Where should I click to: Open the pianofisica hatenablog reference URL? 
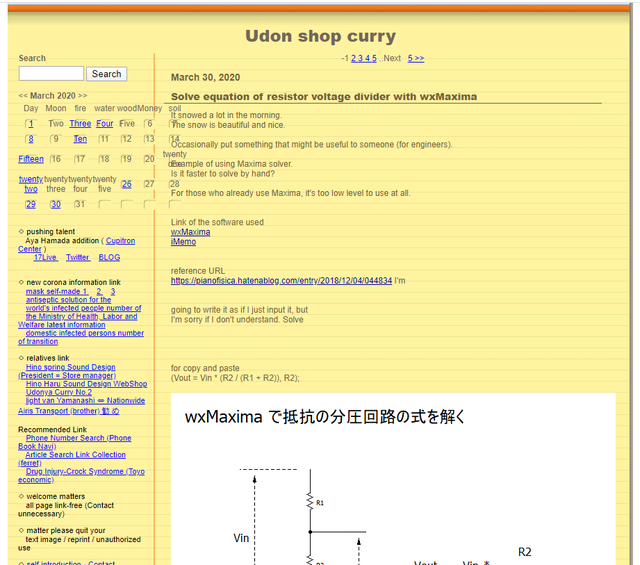(x=281, y=280)
